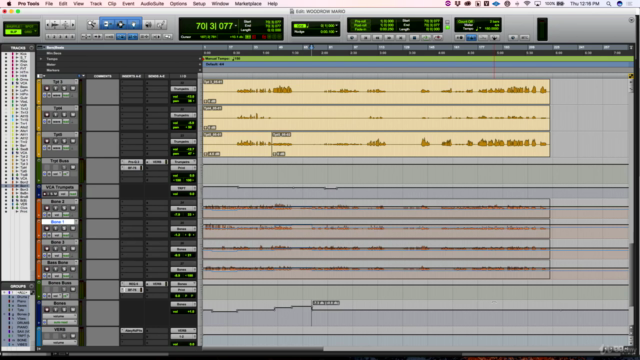Viewport: 640px width, 360px height.
Task: Open the File menu
Action: (x=49, y=4)
